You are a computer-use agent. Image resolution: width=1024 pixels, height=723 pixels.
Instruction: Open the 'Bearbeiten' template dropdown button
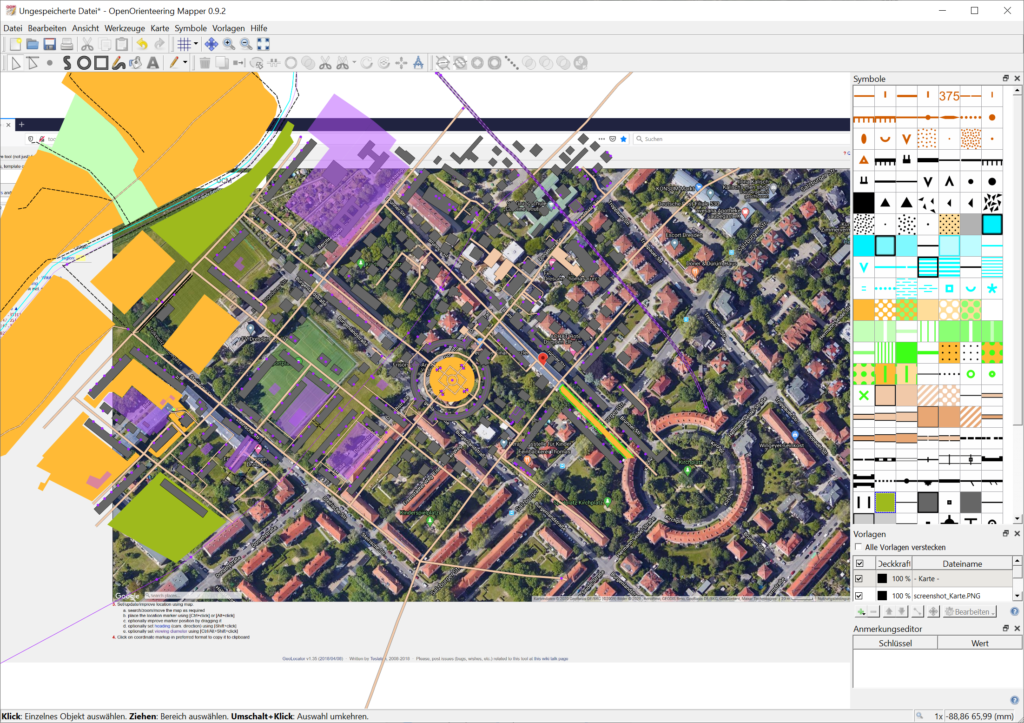(970, 611)
